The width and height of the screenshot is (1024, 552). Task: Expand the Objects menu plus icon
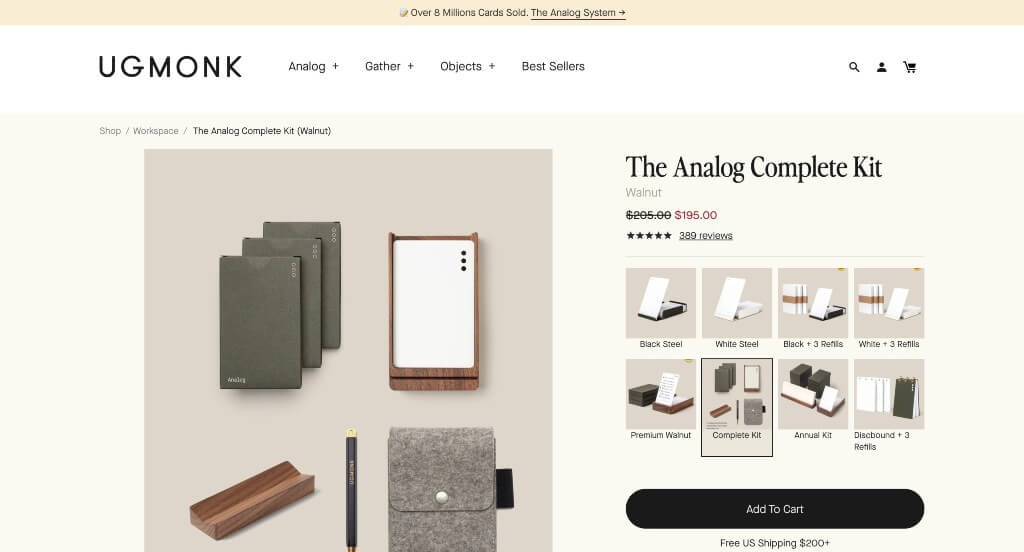point(492,66)
